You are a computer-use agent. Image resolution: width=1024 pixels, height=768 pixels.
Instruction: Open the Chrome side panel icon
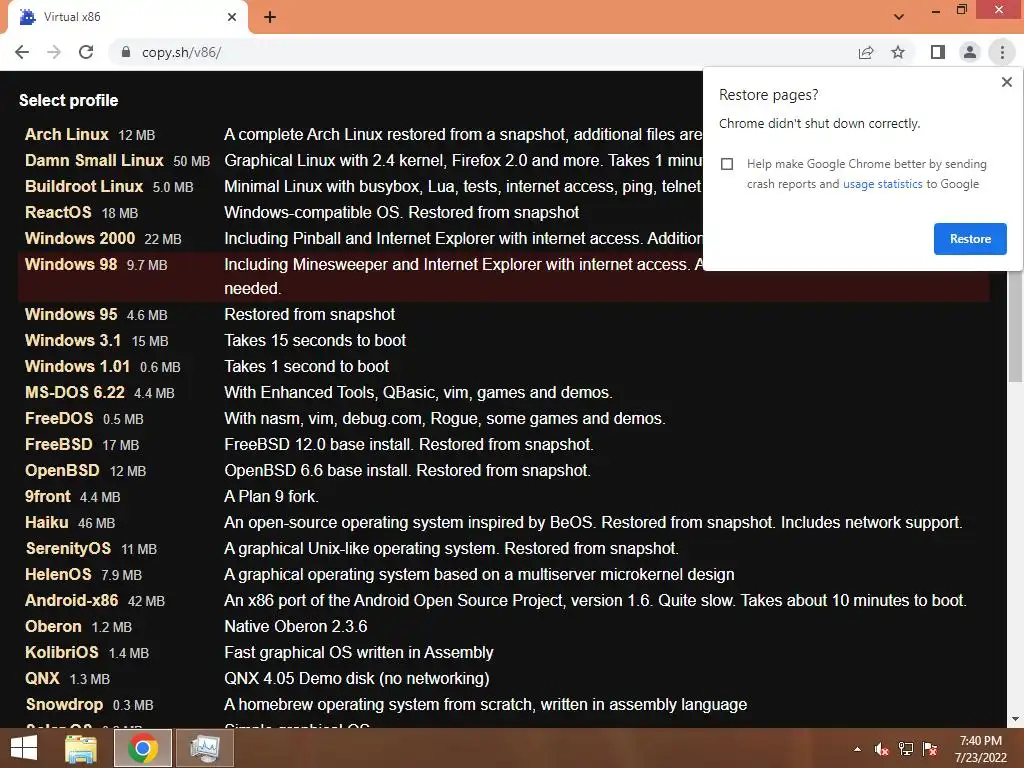click(938, 52)
